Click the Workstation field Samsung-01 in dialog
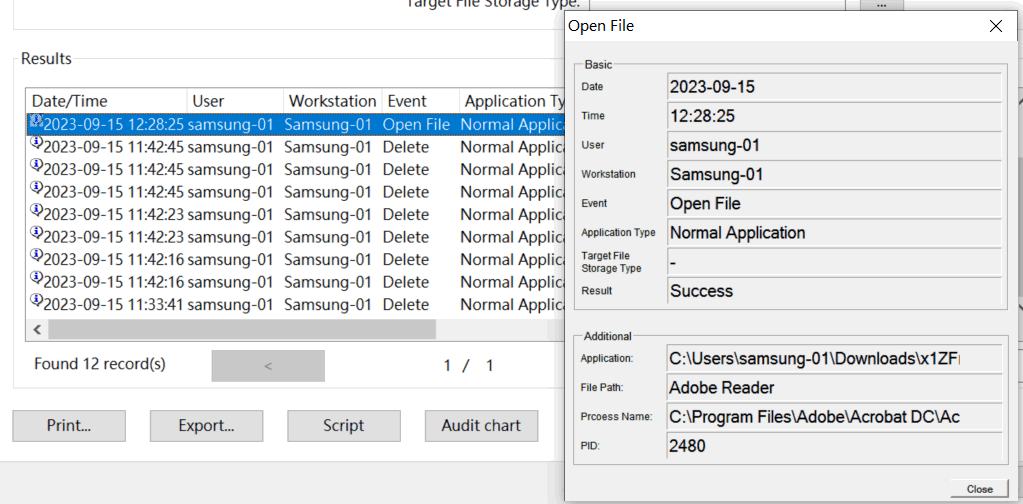The image size is (1023, 504). [x=834, y=174]
